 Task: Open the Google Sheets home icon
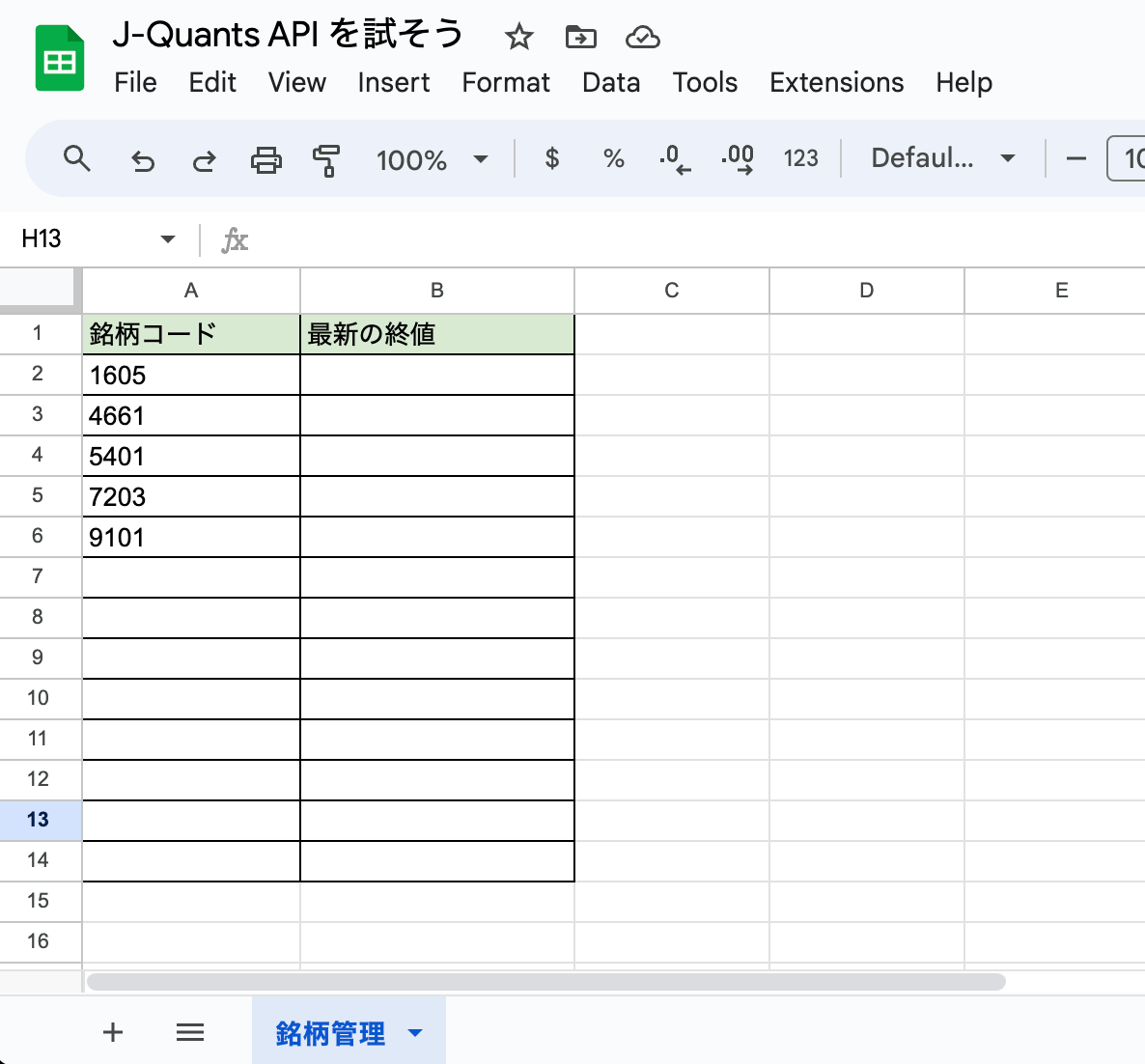60,58
